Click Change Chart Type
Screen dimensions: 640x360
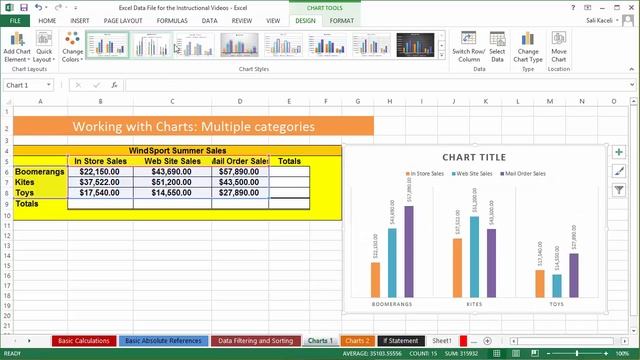[x=528, y=47]
